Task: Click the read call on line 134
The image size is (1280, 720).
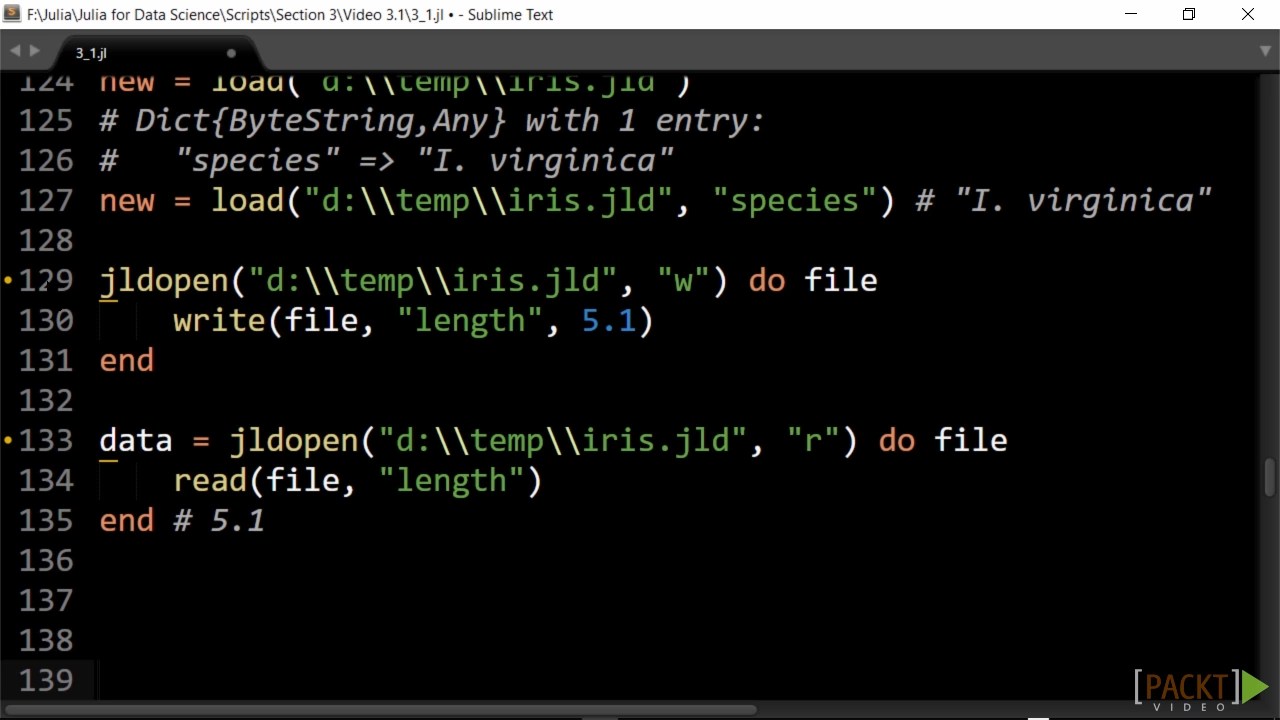Action: pyautogui.click(x=210, y=481)
